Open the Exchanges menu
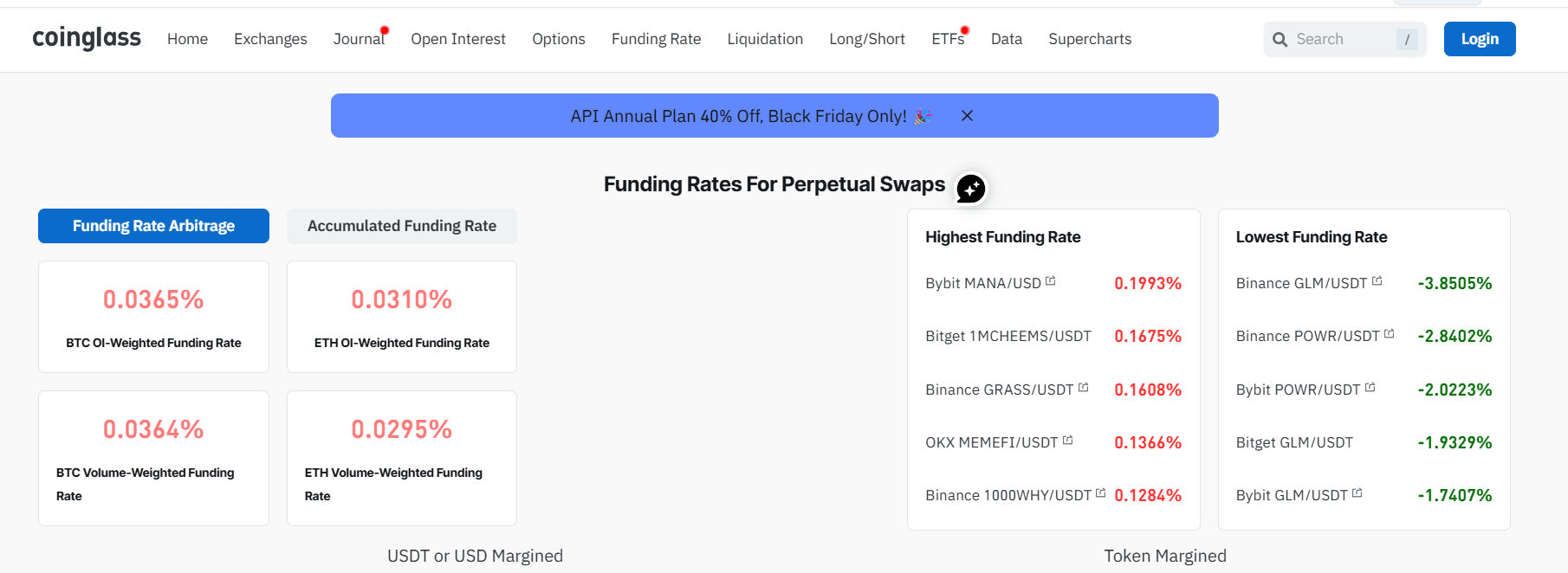 tap(270, 39)
